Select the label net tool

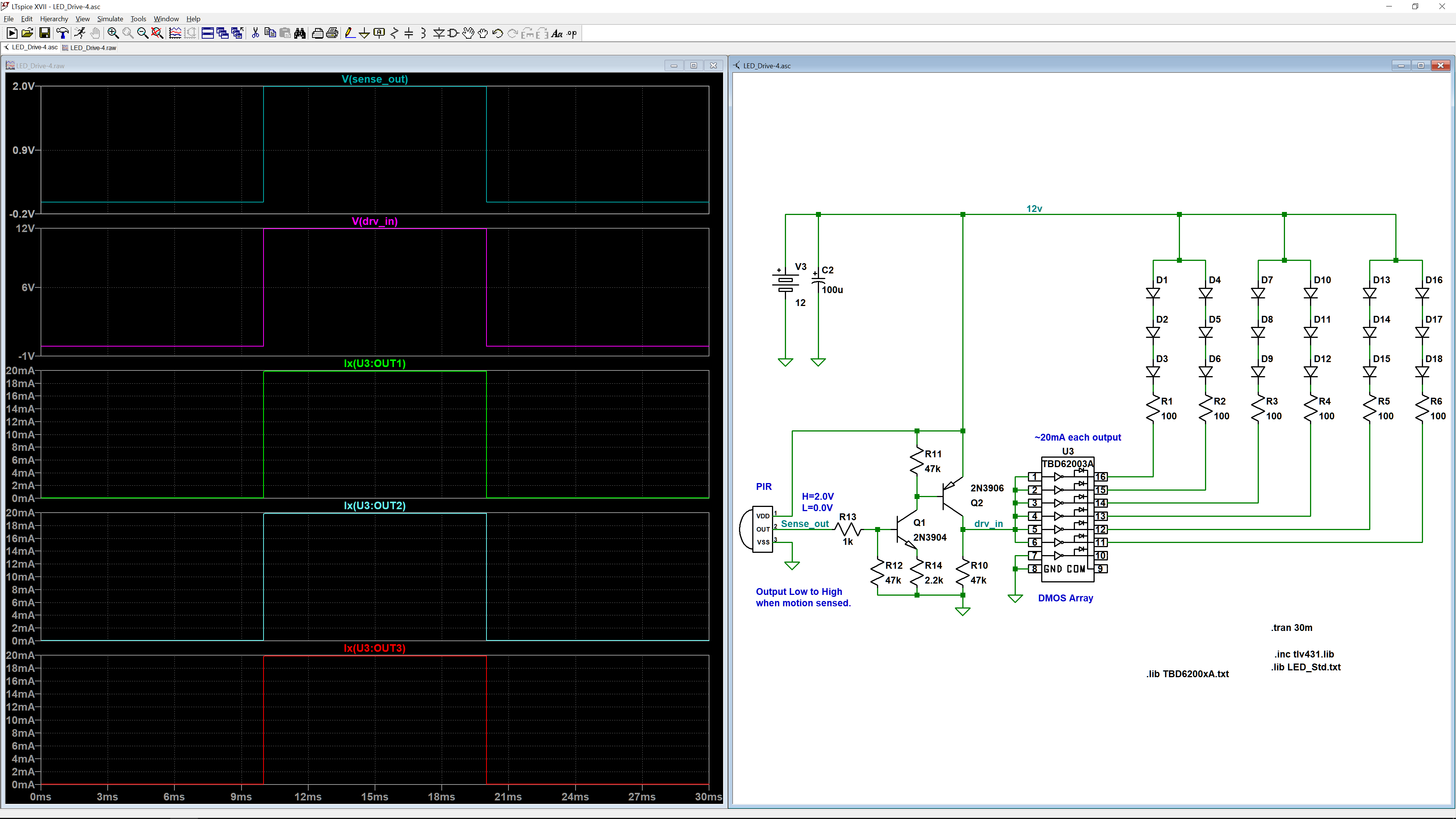(379, 33)
